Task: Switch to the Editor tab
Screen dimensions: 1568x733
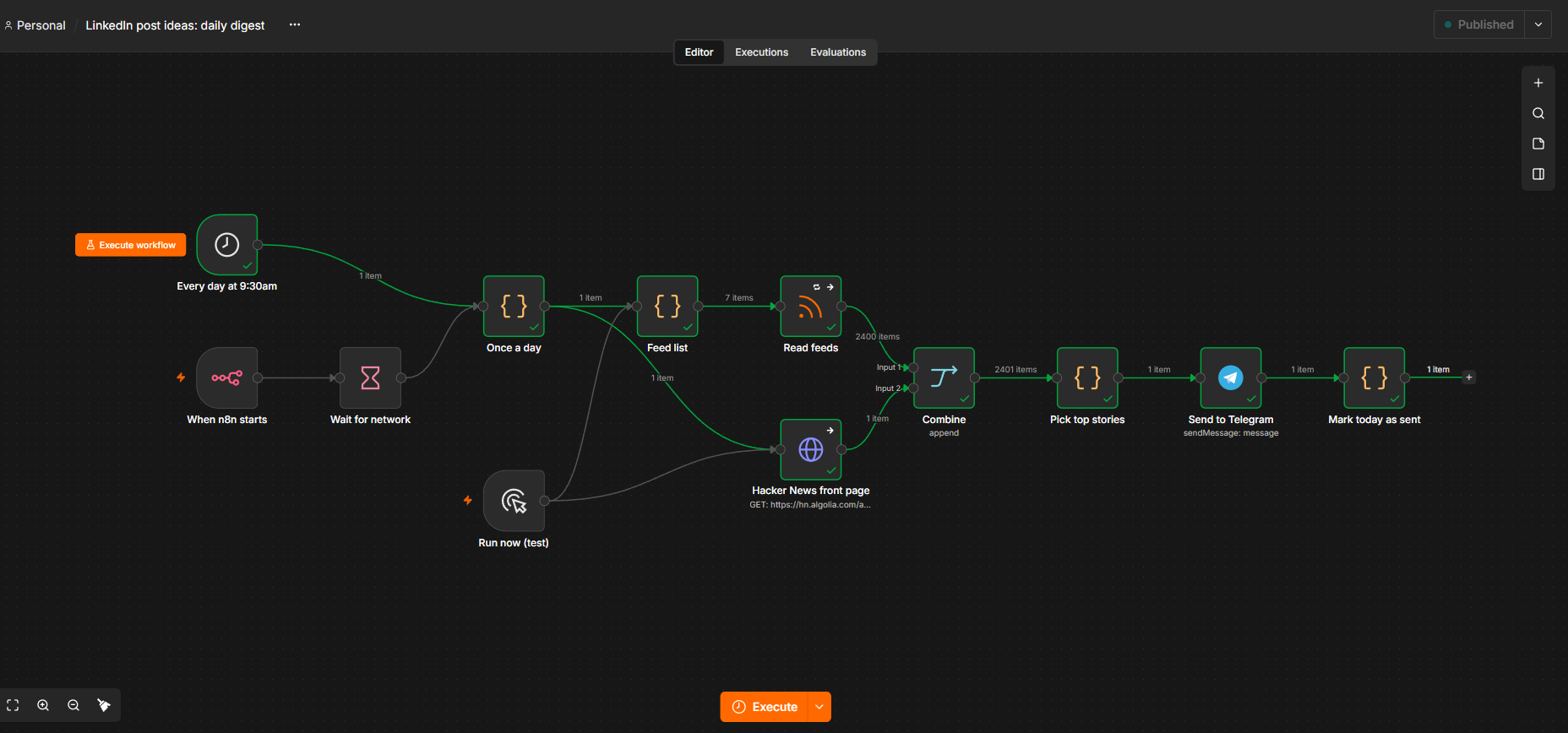Action: 699,52
